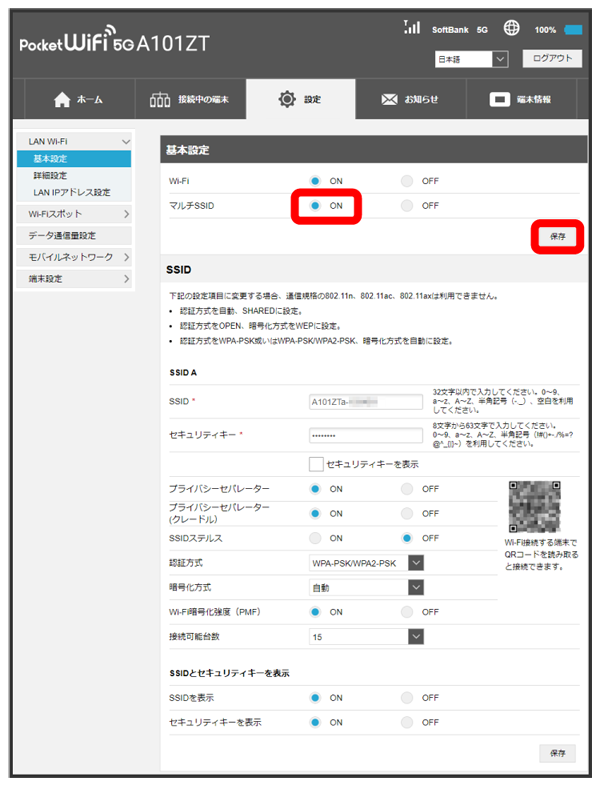Click the Wi-Fi connection QR code

534,505
